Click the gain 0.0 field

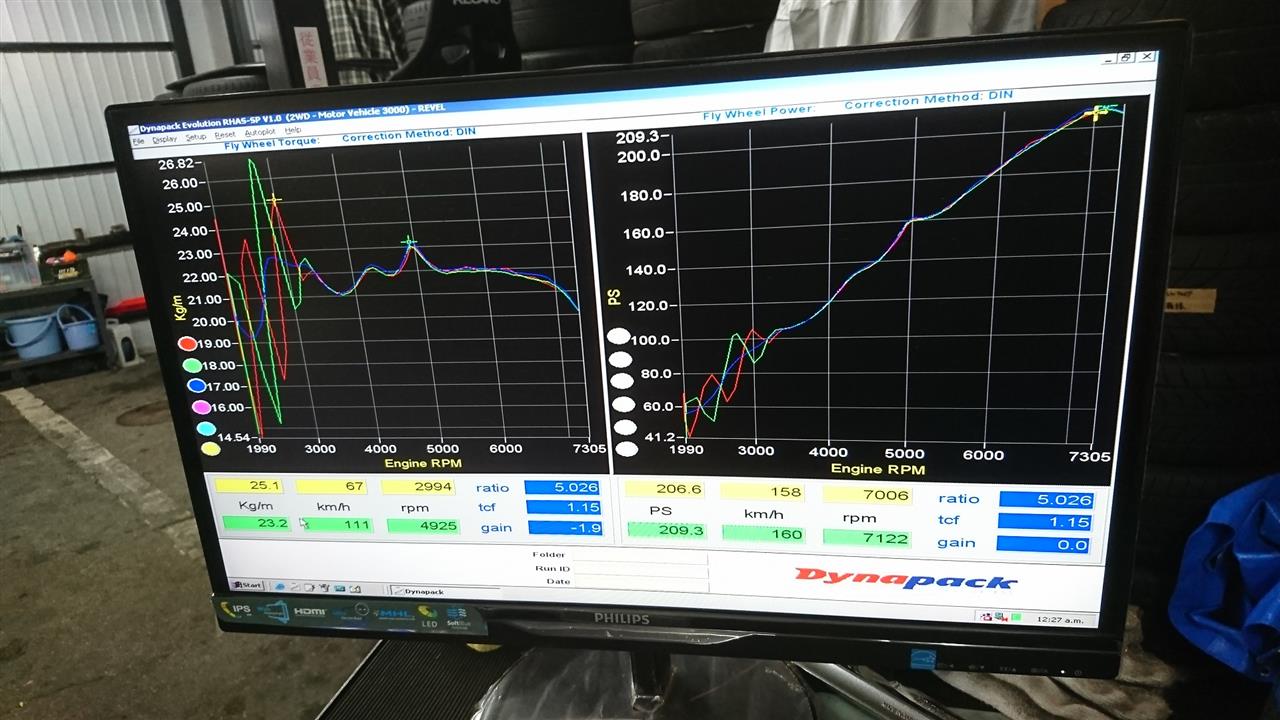(x=1043, y=545)
